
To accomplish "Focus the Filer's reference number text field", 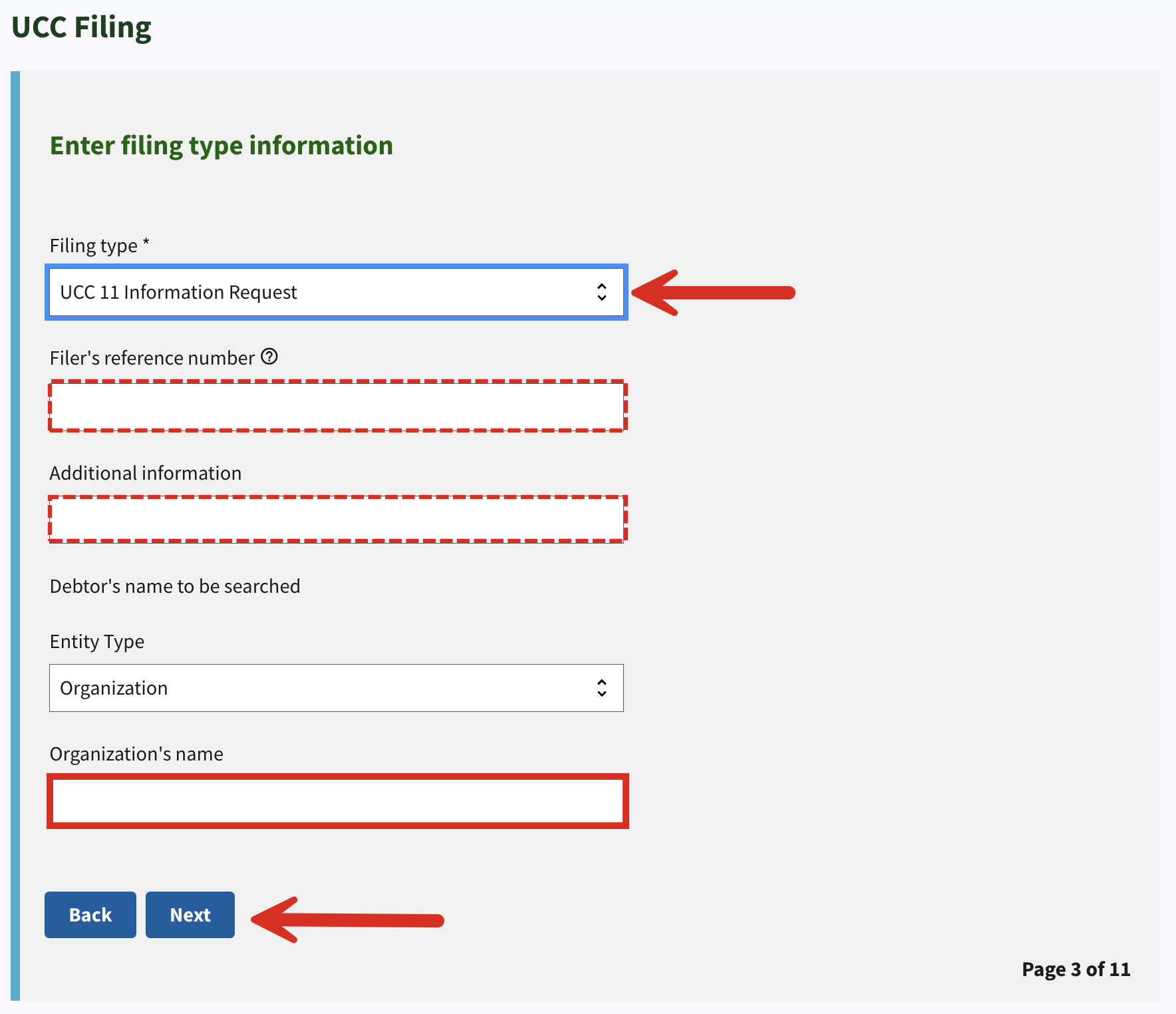I will pyautogui.click(x=337, y=406).
